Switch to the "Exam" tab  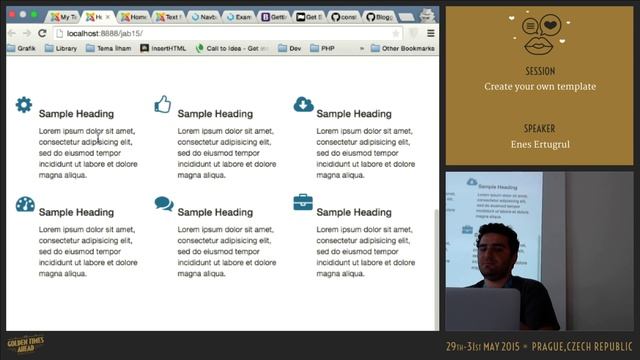(239, 17)
